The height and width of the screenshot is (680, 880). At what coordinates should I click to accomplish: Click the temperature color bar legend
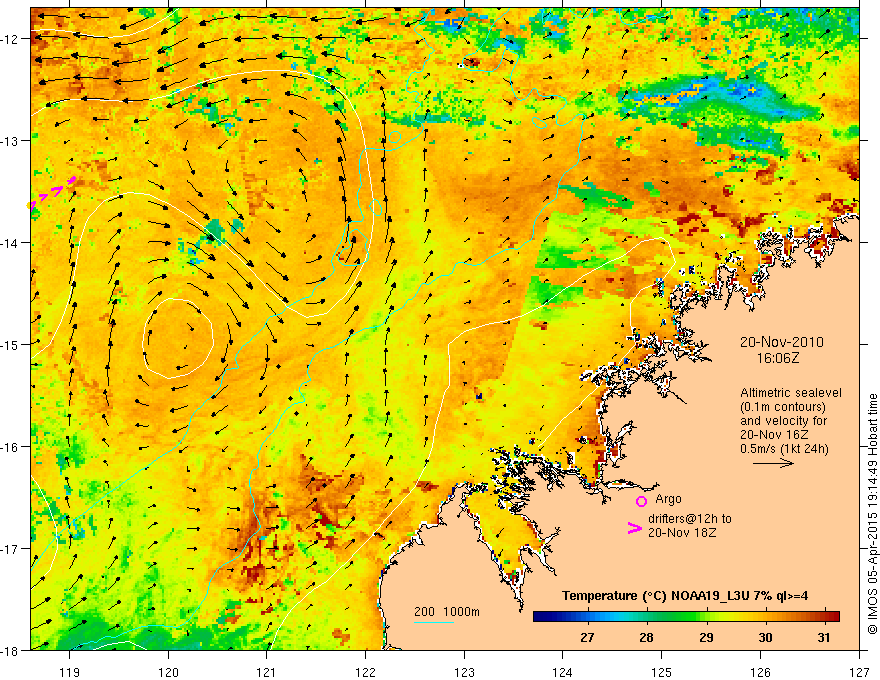point(686,616)
